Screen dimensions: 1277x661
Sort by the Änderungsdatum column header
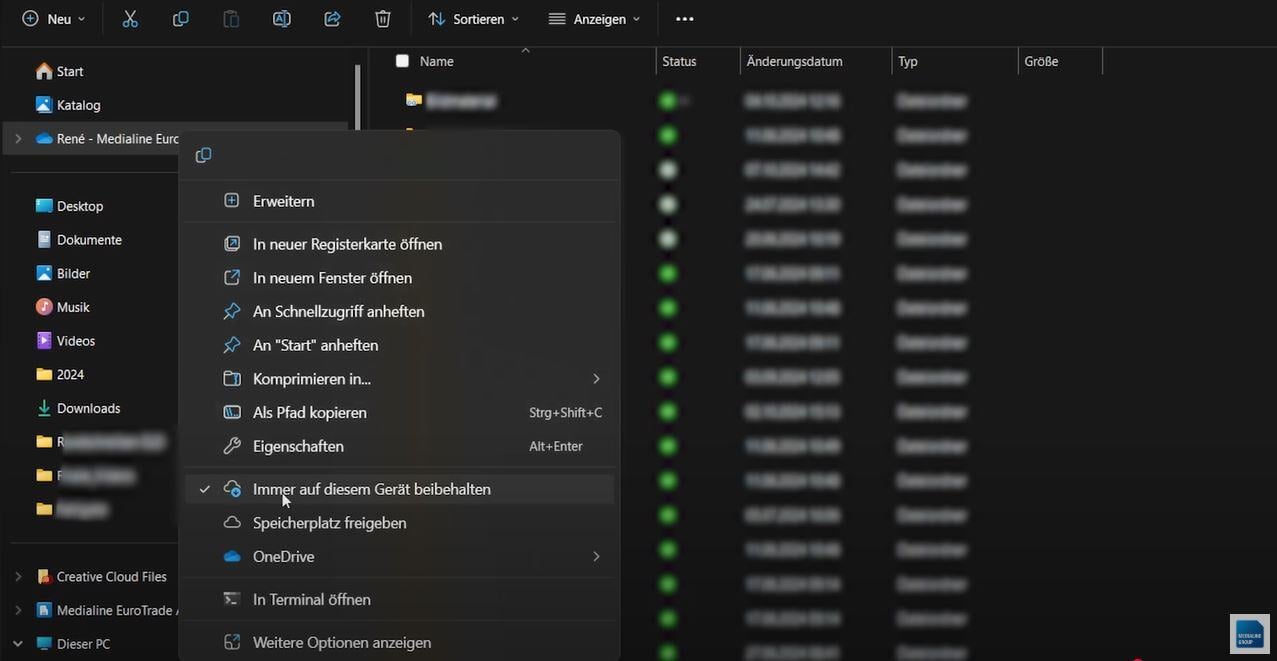pyautogui.click(x=795, y=61)
